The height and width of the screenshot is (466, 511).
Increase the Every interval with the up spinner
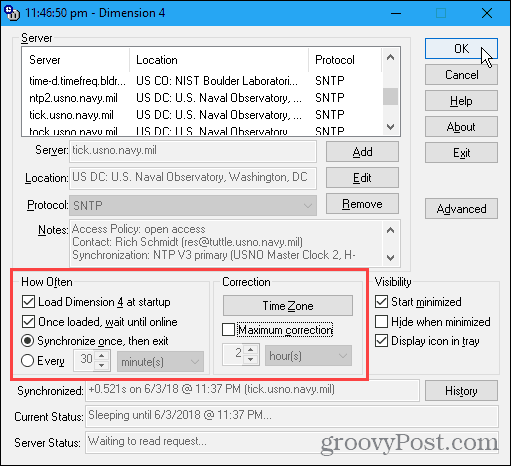click(x=102, y=356)
